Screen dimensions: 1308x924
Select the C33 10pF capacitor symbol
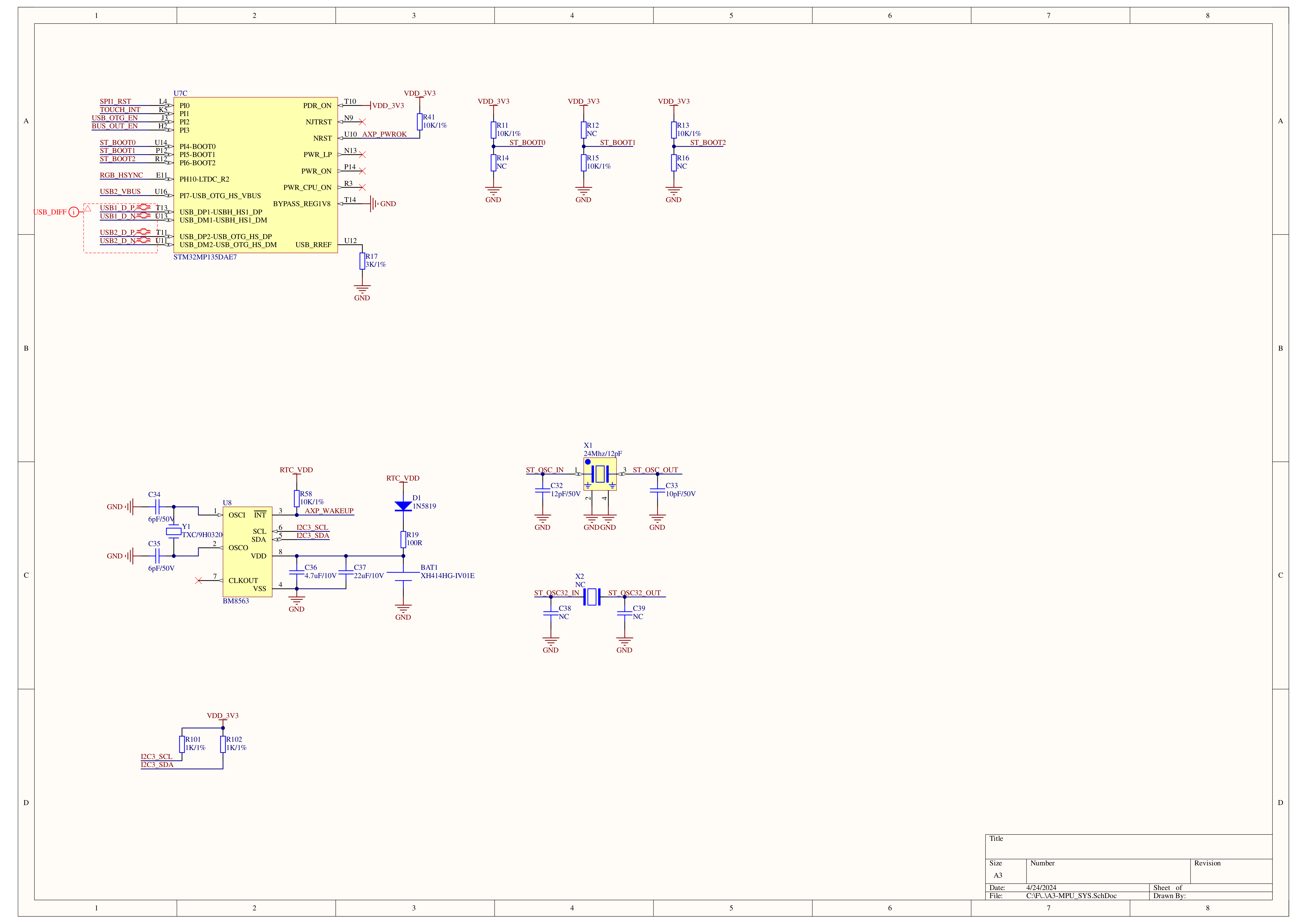coord(657,490)
